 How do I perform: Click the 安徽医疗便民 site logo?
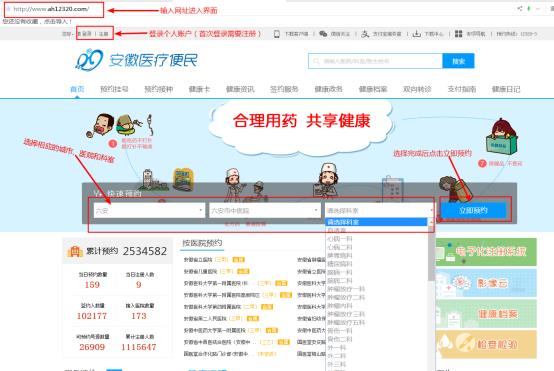pos(136,60)
